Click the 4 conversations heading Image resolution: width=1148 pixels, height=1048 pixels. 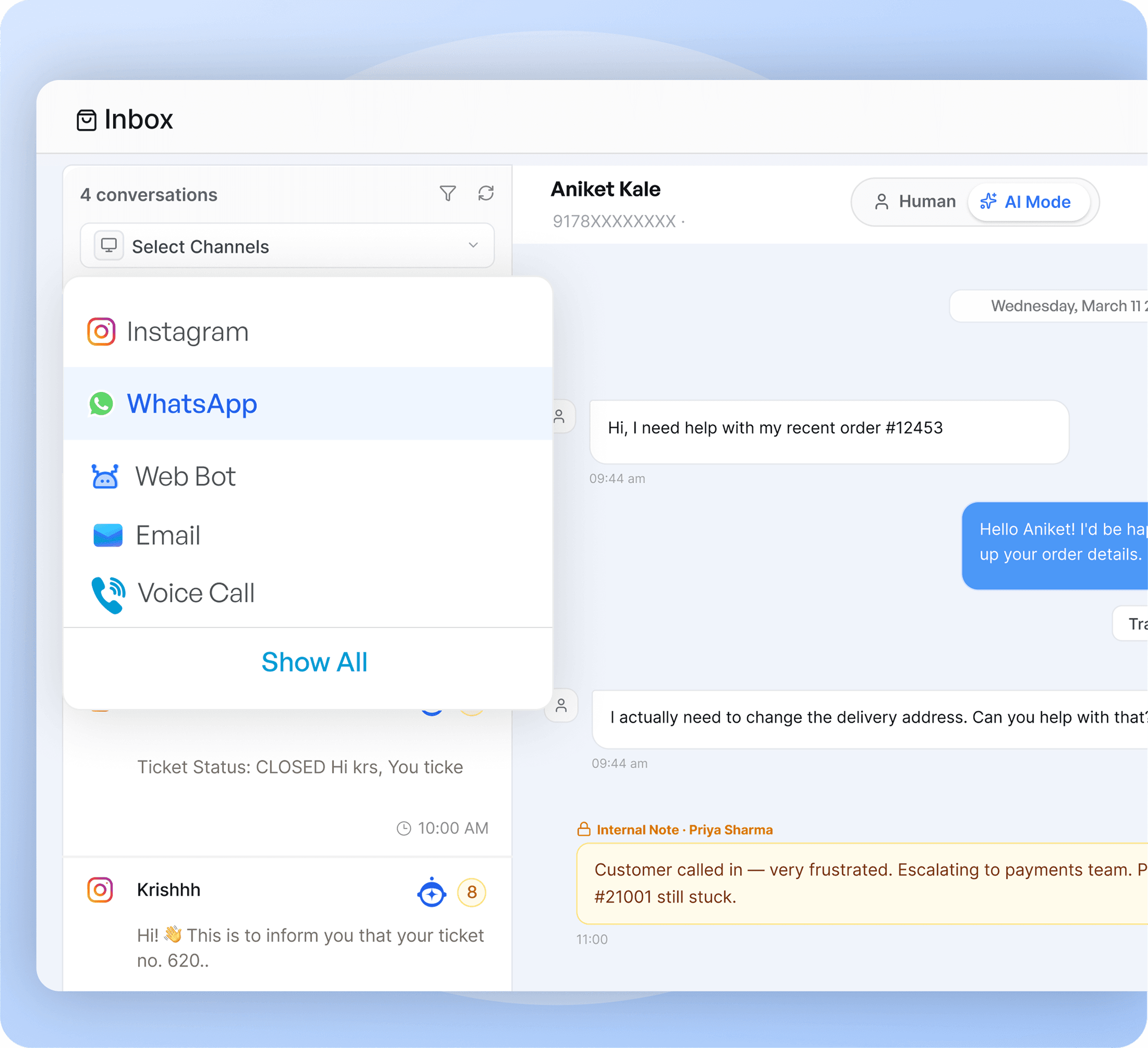(x=149, y=195)
